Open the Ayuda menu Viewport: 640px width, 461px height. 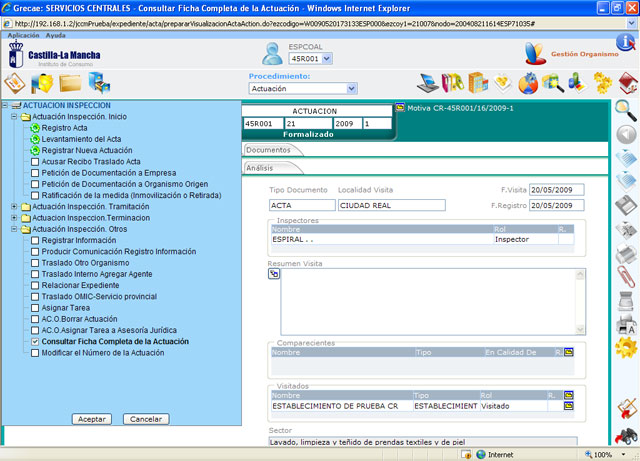point(56,35)
